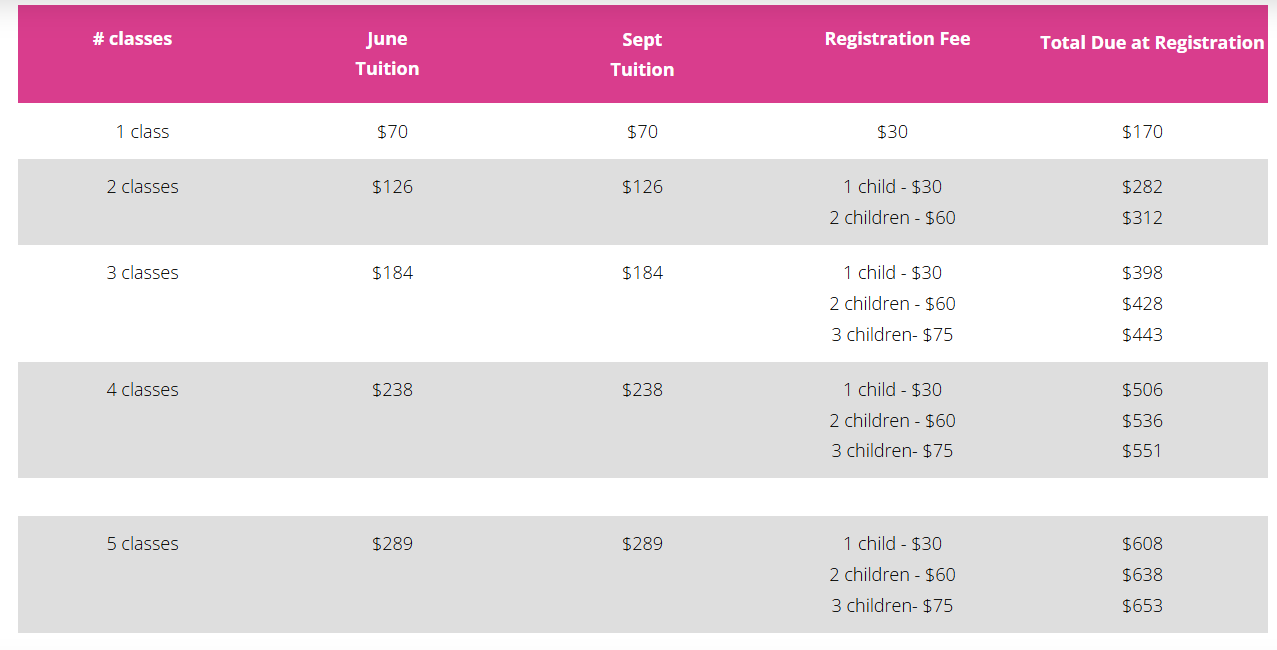Click the '3 classes' row label

point(143,273)
